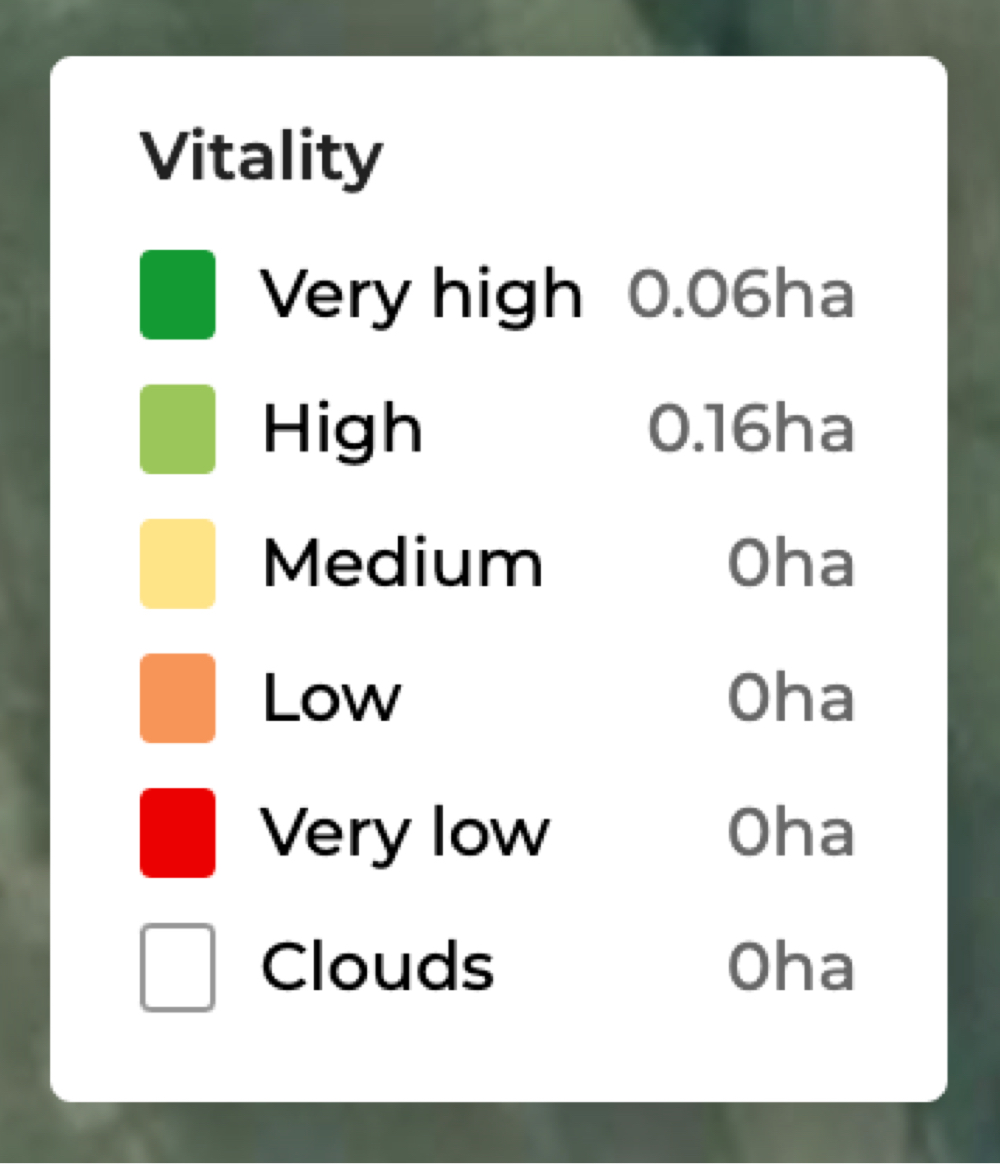
Task: Click the dark green Very high swatch
Action: [177, 295]
